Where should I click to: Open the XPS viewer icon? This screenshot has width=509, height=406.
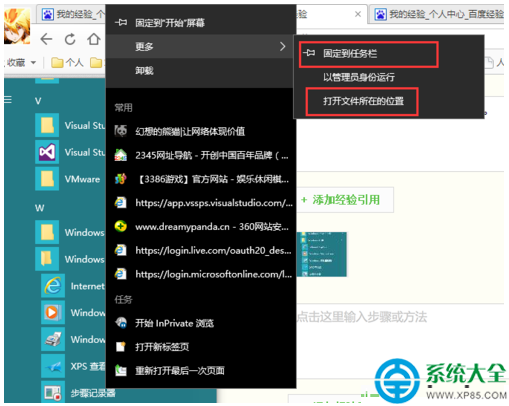(x=53, y=366)
